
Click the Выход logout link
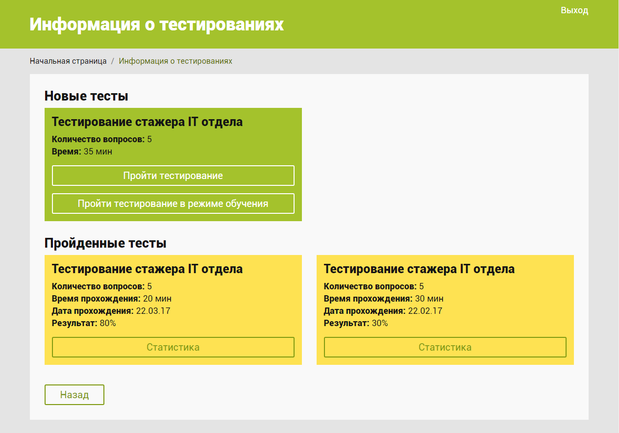574,10
